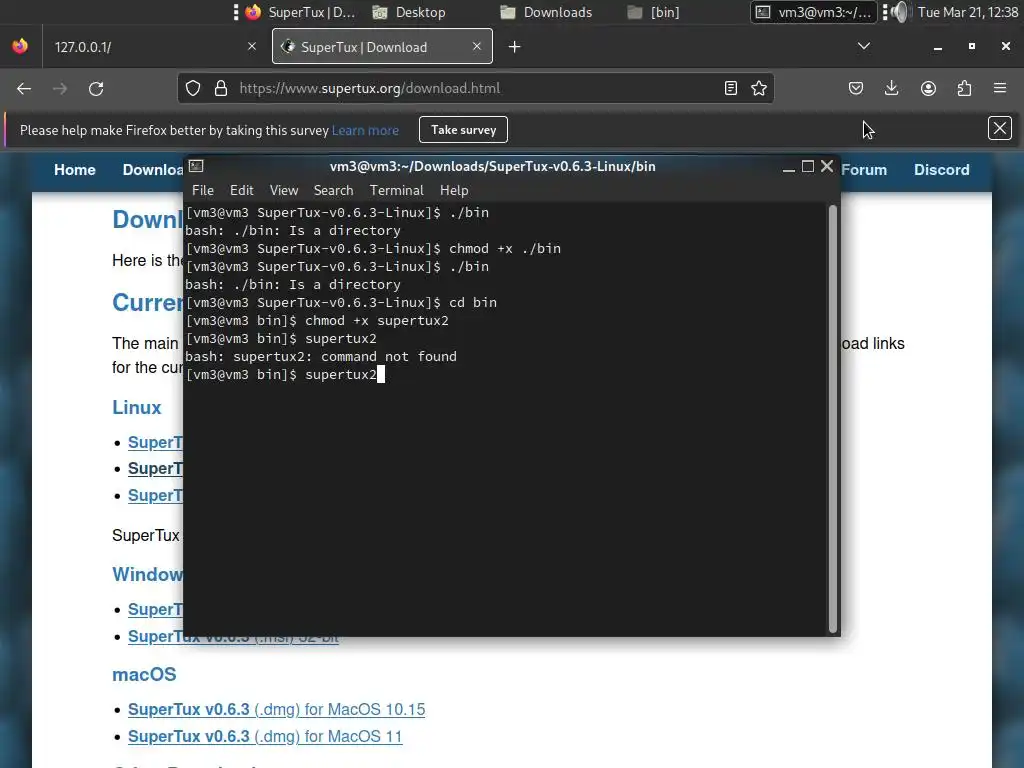The image size is (1024, 768).
Task: Open a new browser tab
Action: coord(515,47)
